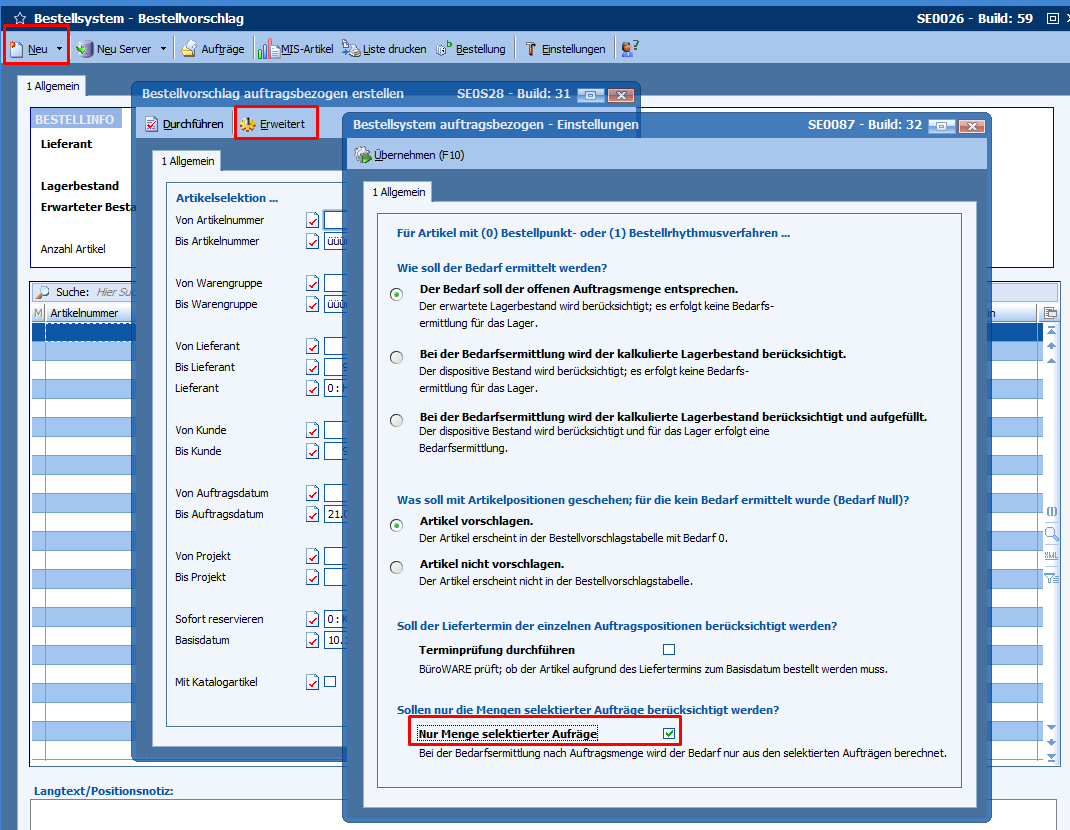Screen dimensions: 1070x830
Task: Click the Aufträge toolbar icon
Action: click(189, 48)
